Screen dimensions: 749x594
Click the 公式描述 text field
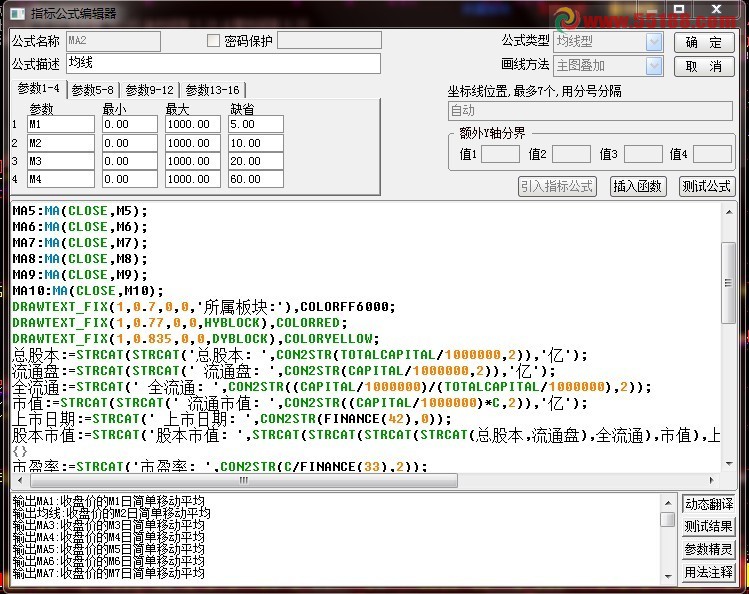223,64
